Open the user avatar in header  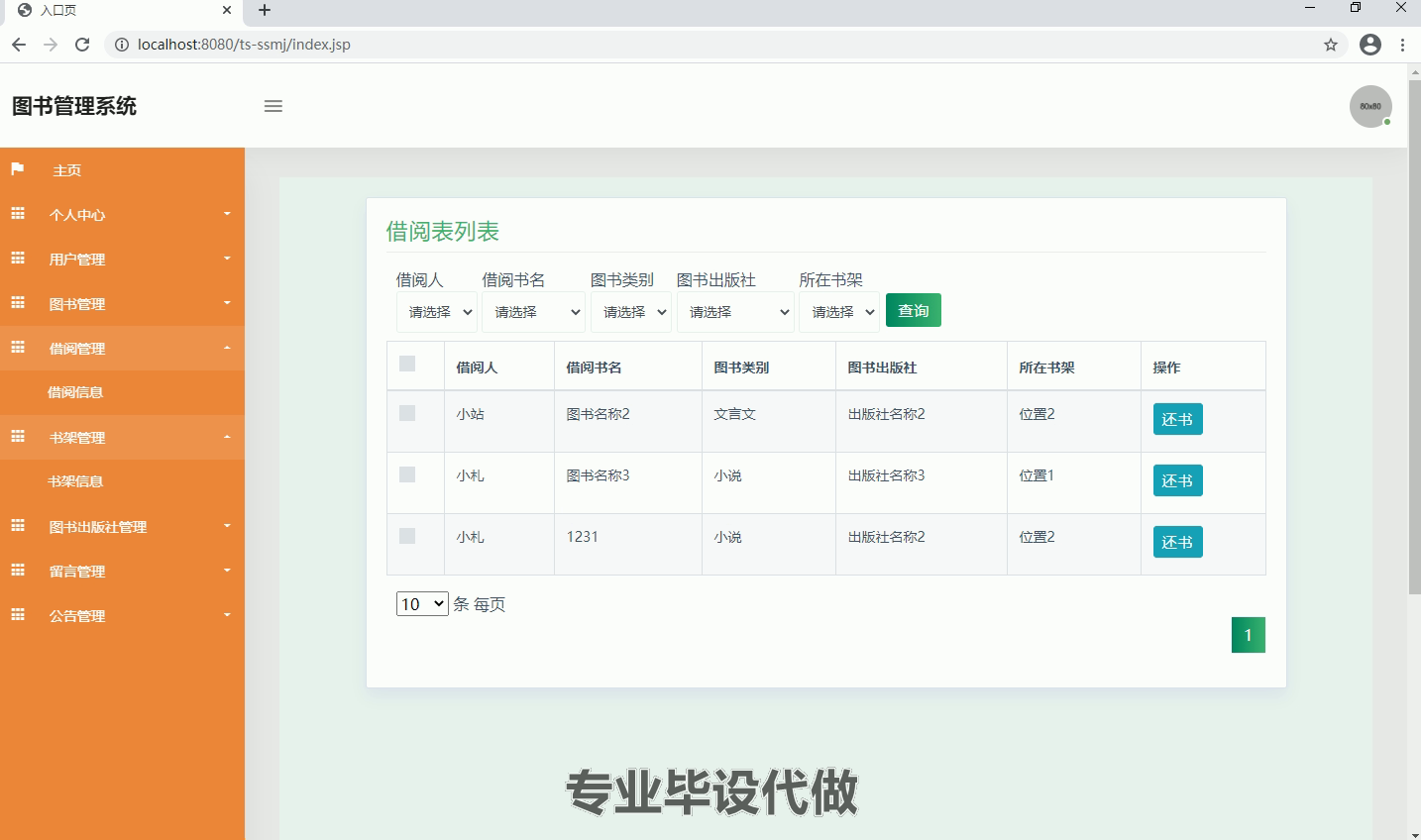[1370, 106]
